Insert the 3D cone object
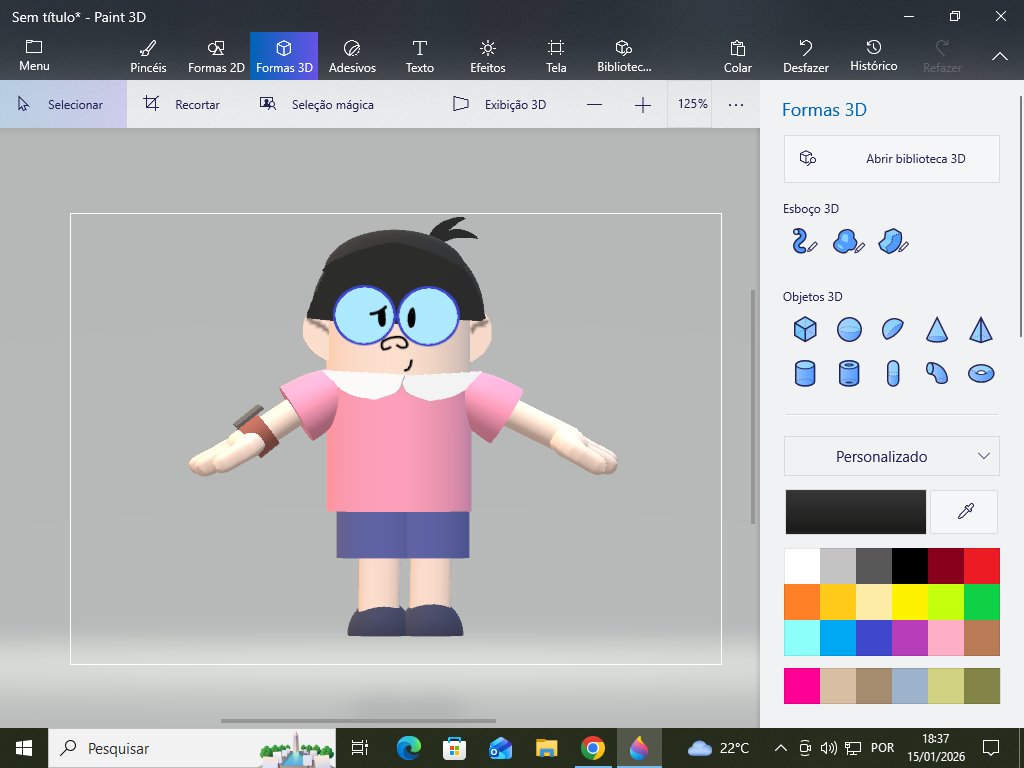1024x768 pixels. point(936,329)
